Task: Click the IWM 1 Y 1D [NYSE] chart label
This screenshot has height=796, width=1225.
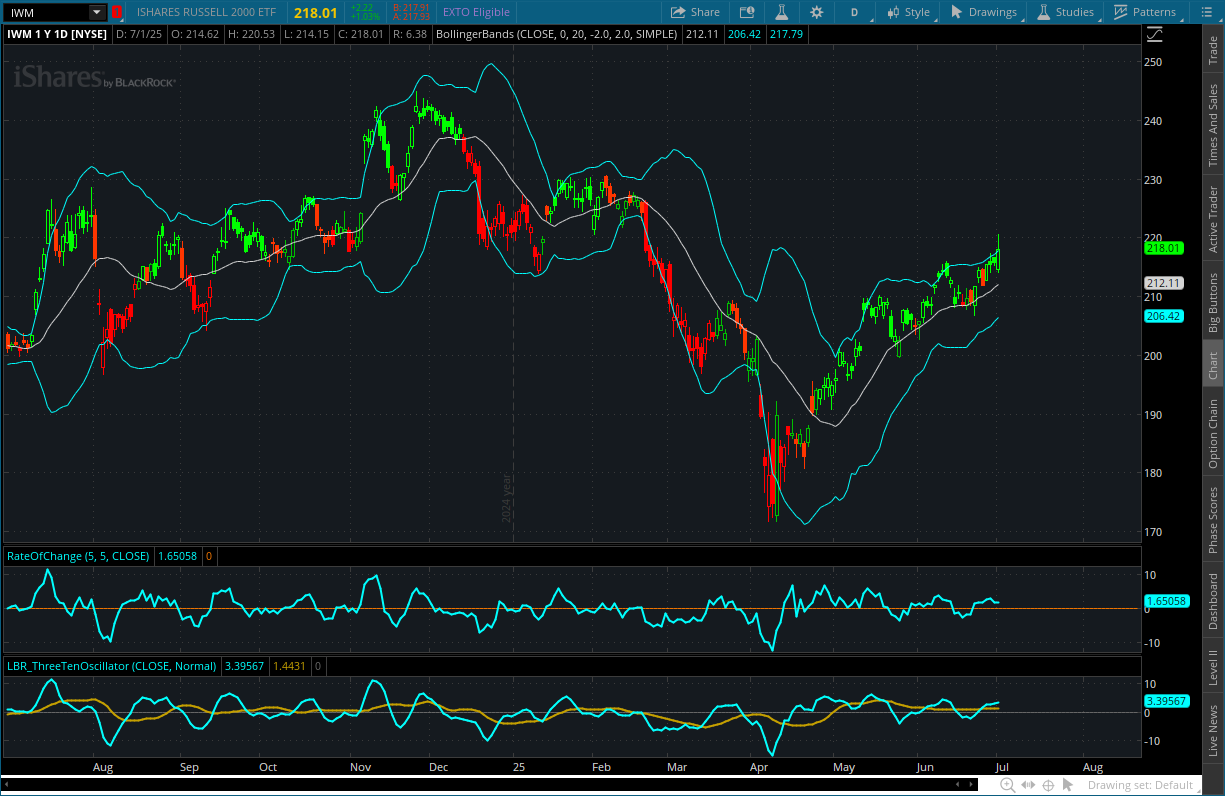Action: (59, 34)
